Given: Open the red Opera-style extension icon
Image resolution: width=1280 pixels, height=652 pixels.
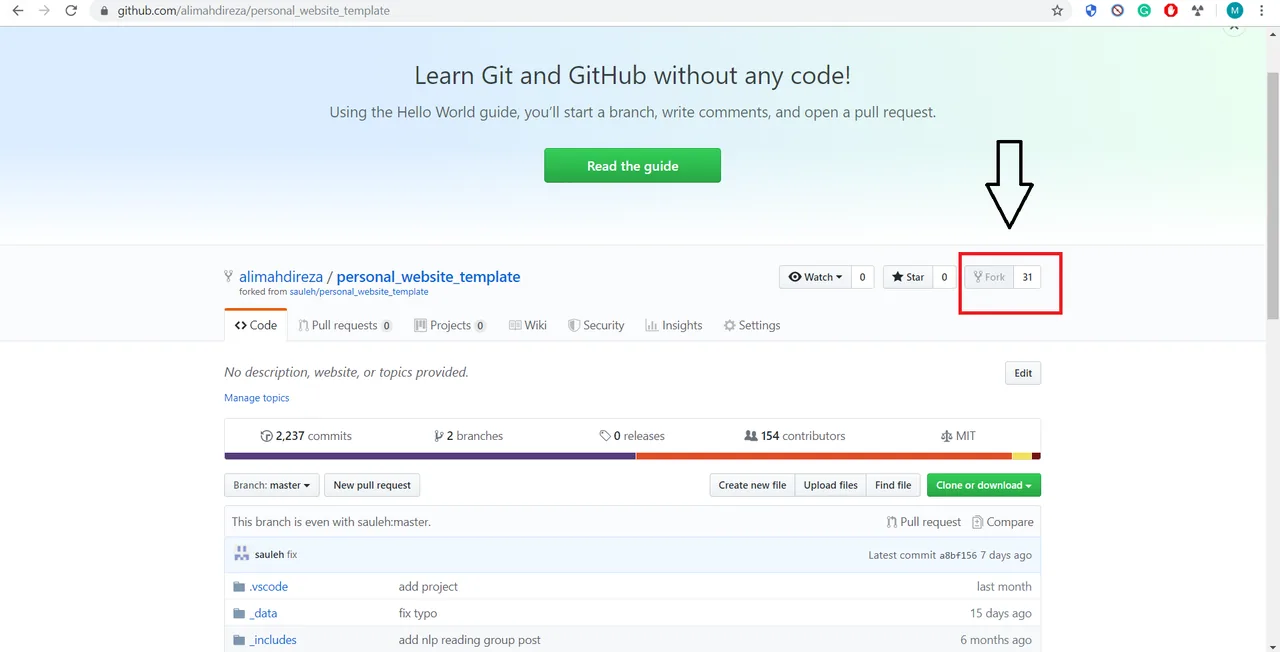Looking at the screenshot, I should (x=1171, y=11).
